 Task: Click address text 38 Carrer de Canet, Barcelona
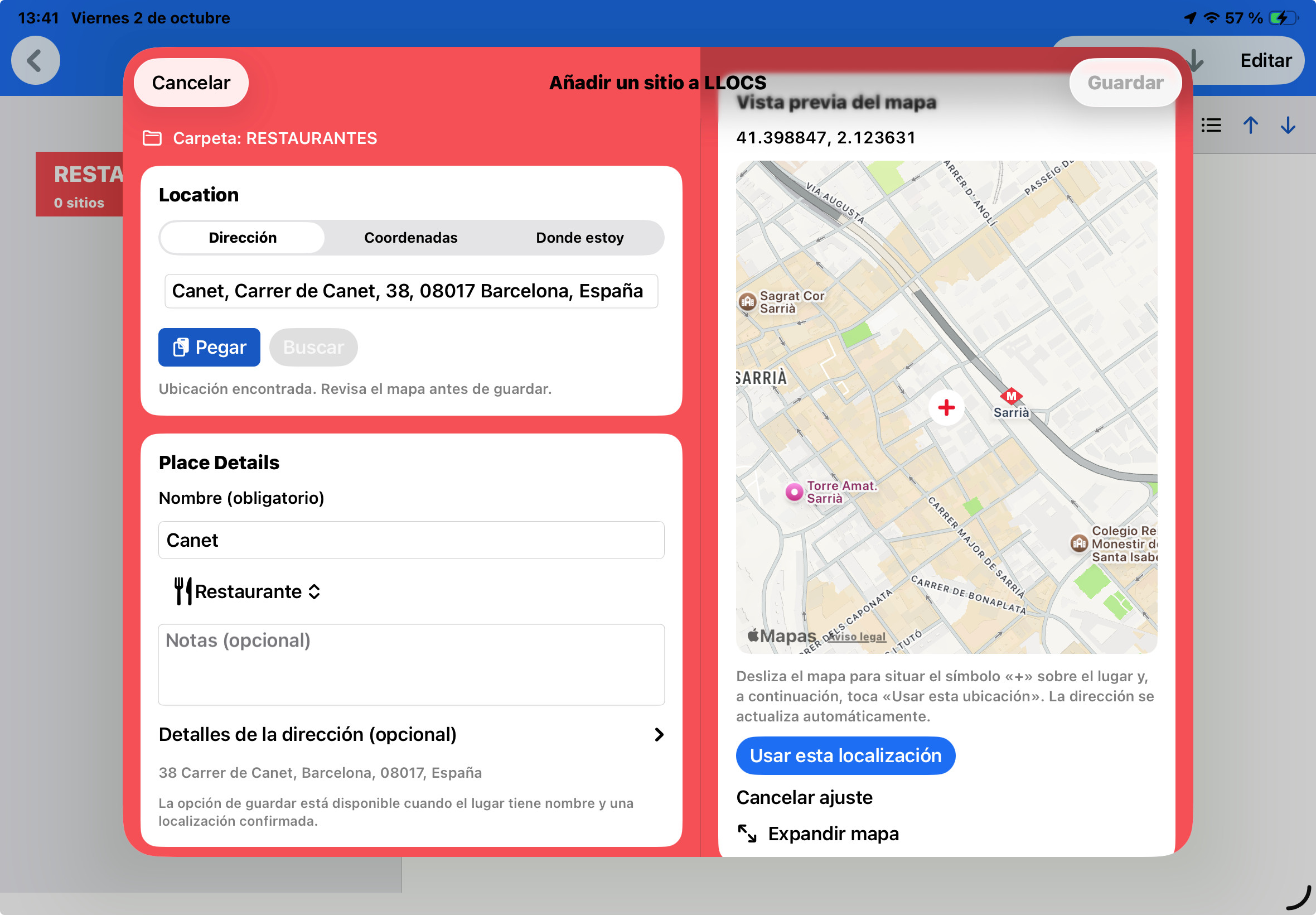pos(320,773)
